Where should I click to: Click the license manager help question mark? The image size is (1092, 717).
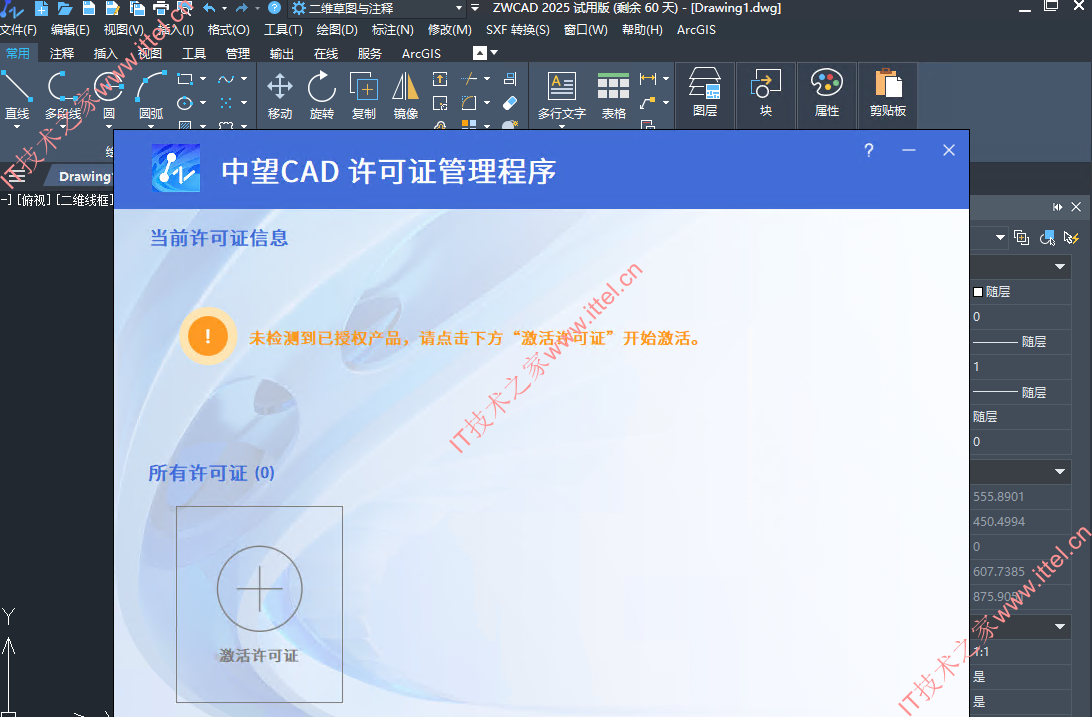tap(868, 150)
